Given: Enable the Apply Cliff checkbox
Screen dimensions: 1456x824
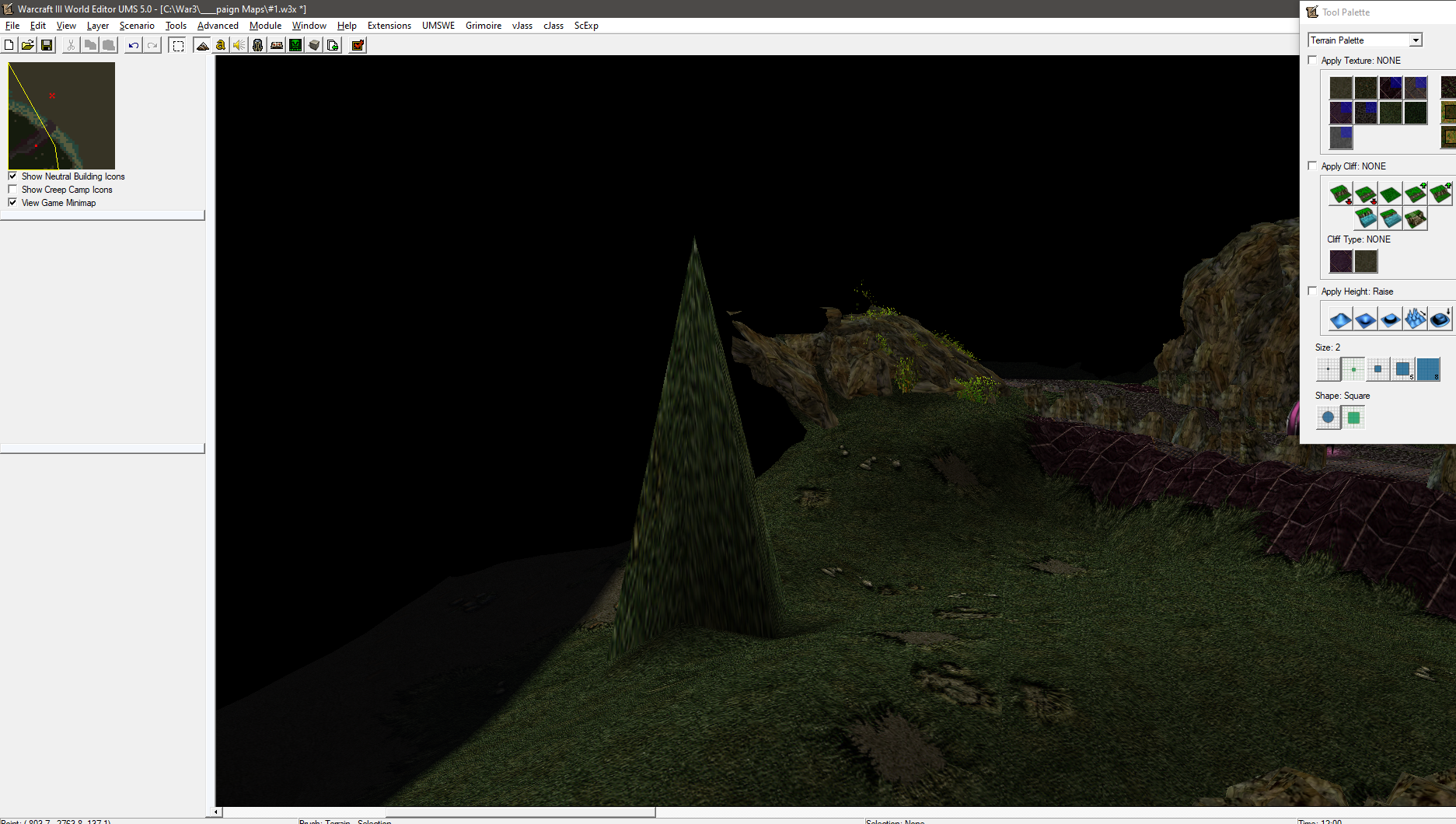Looking at the screenshot, I should pos(1313,166).
